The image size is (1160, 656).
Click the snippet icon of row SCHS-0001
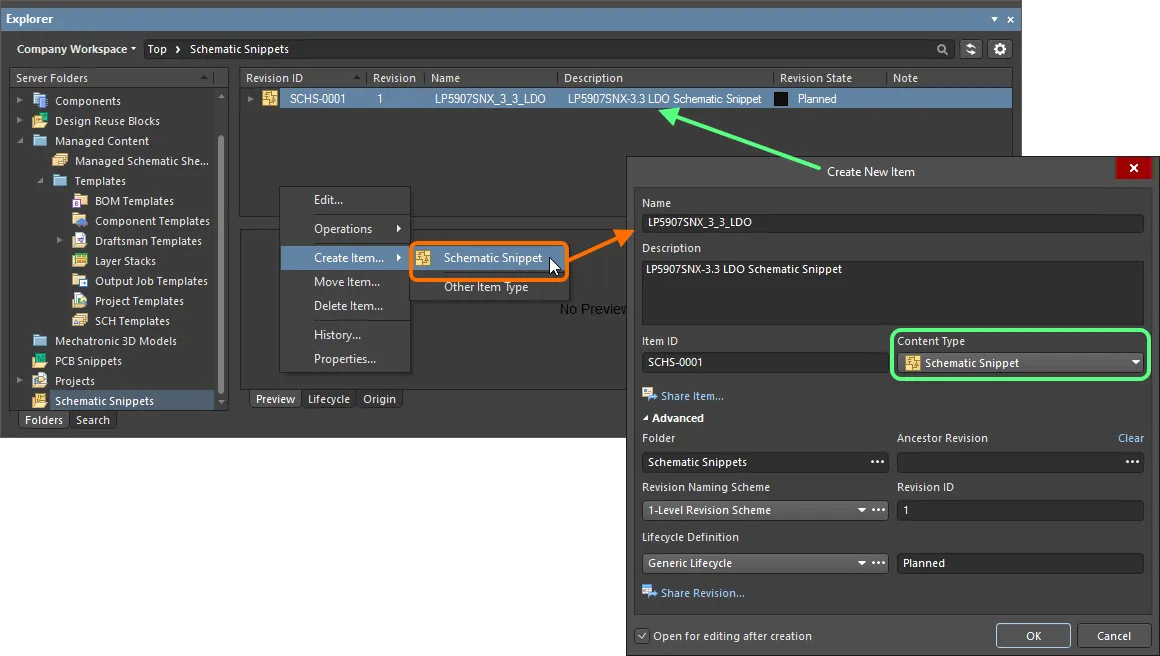pyautogui.click(x=270, y=98)
